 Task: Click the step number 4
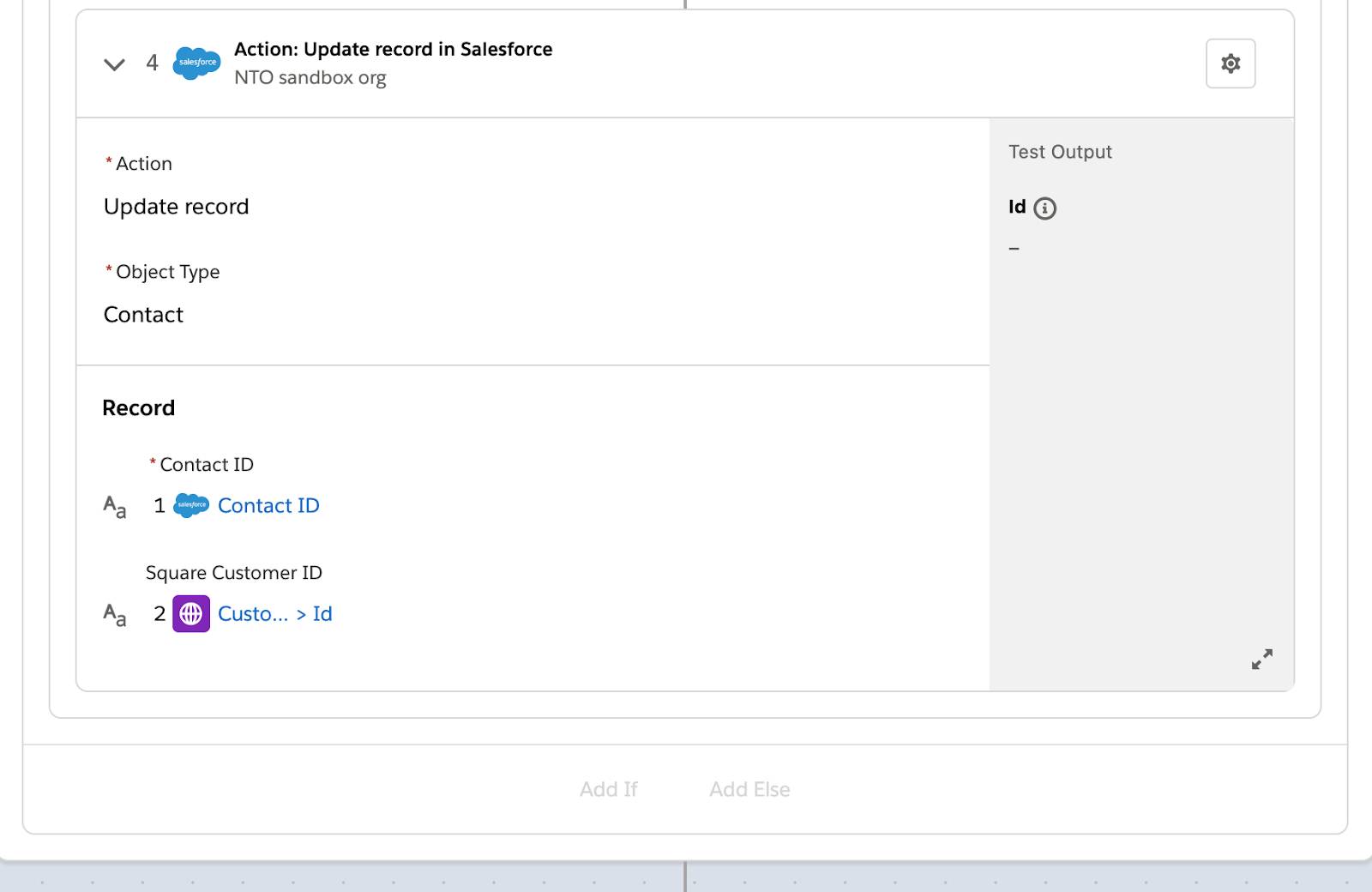tap(152, 63)
